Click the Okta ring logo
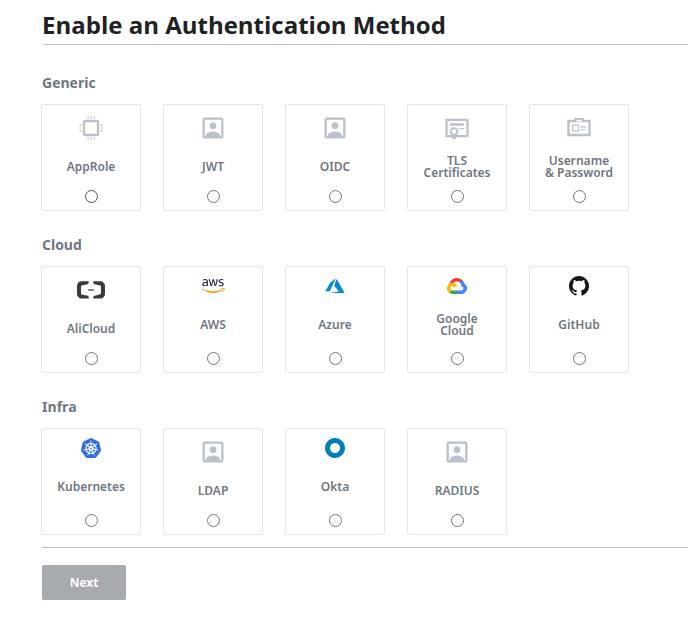The height and width of the screenshot is (622, 688). pos(335,448)
